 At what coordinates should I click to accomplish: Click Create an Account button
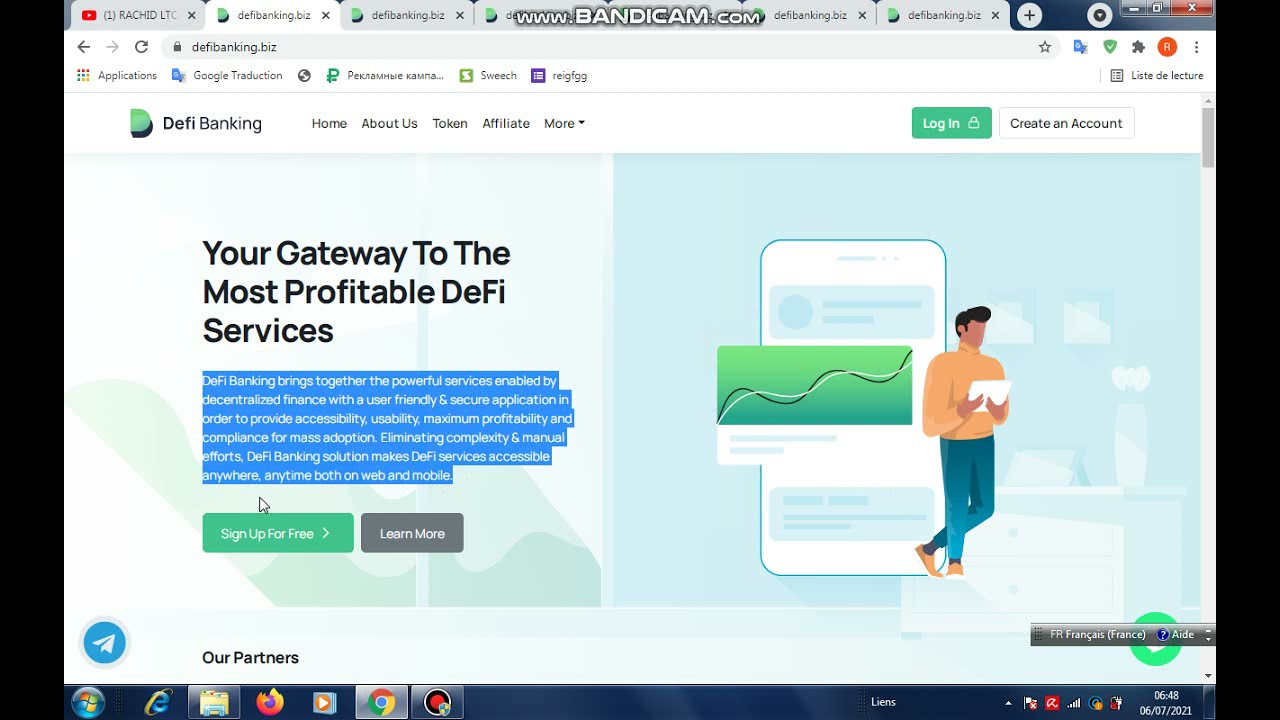[x=1066, y=123]
